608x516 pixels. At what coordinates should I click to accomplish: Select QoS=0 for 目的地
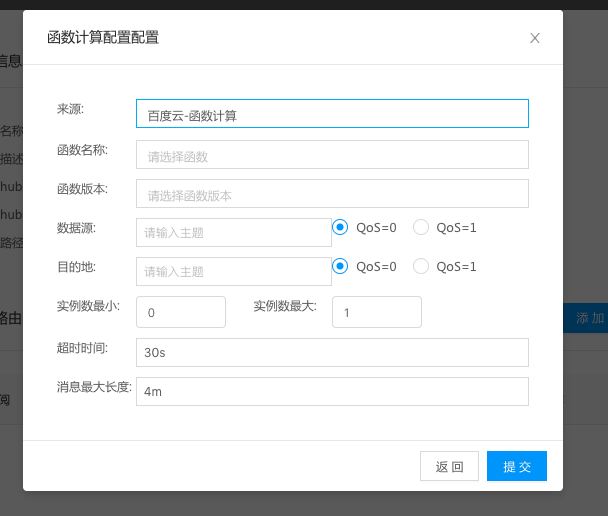341,266
